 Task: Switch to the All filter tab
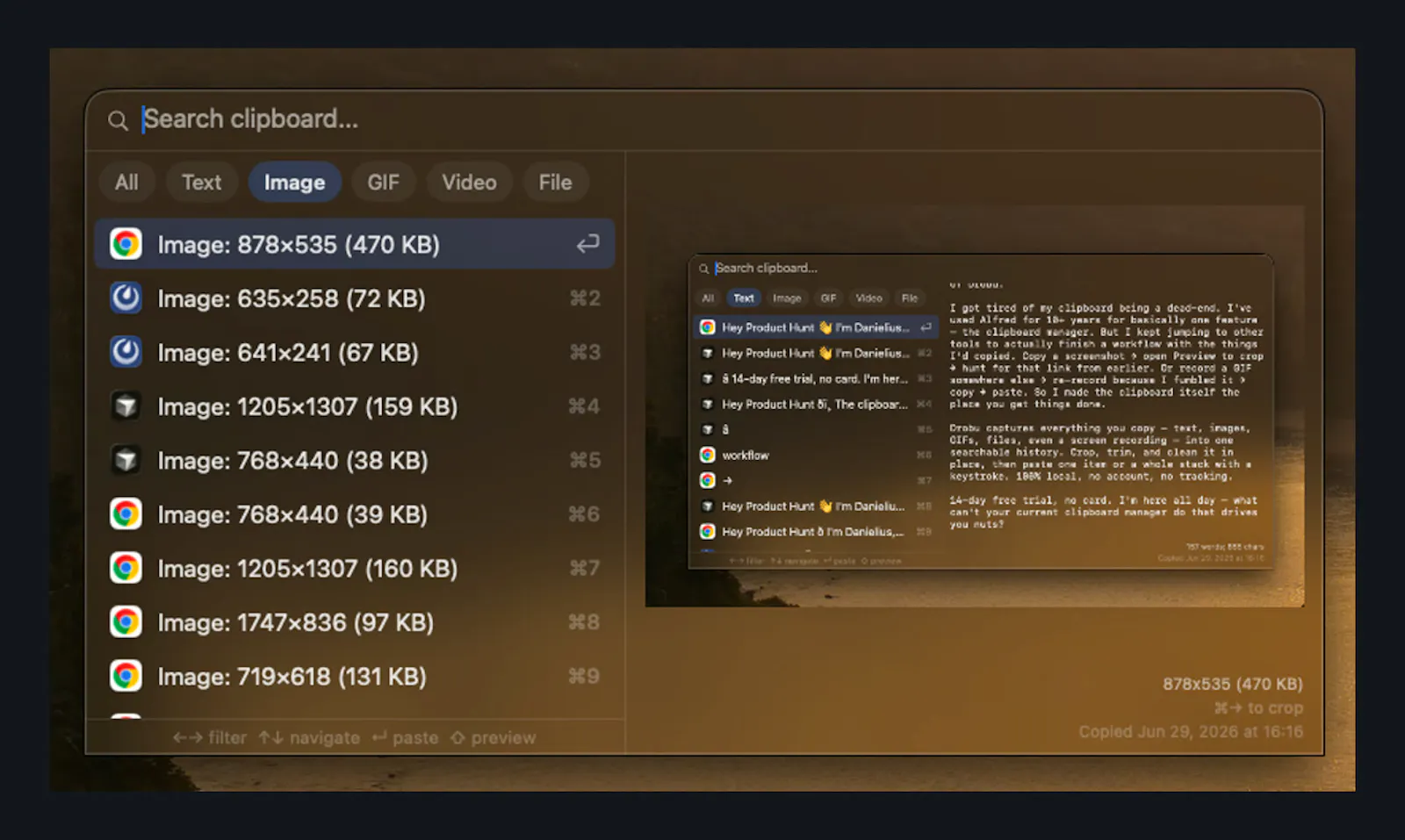pyautogui.click(x=126, y=183)
